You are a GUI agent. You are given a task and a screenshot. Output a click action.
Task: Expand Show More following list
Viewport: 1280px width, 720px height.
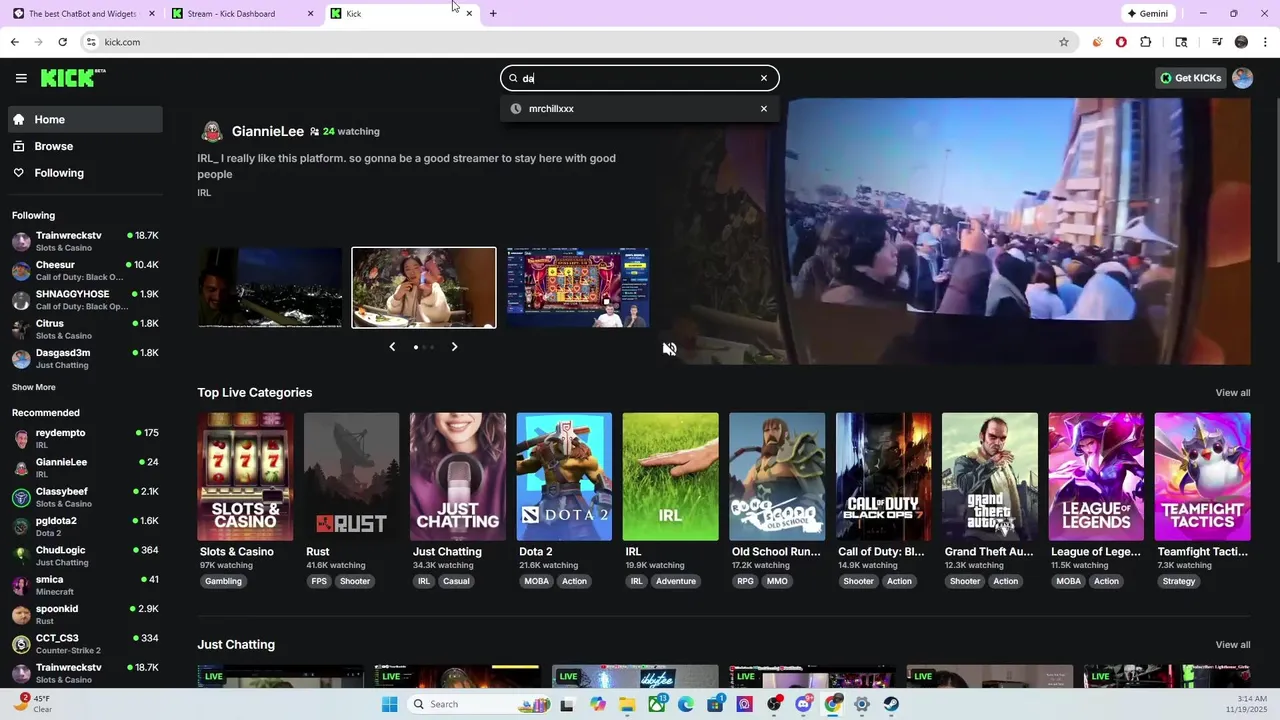click(x=34, y=387)
